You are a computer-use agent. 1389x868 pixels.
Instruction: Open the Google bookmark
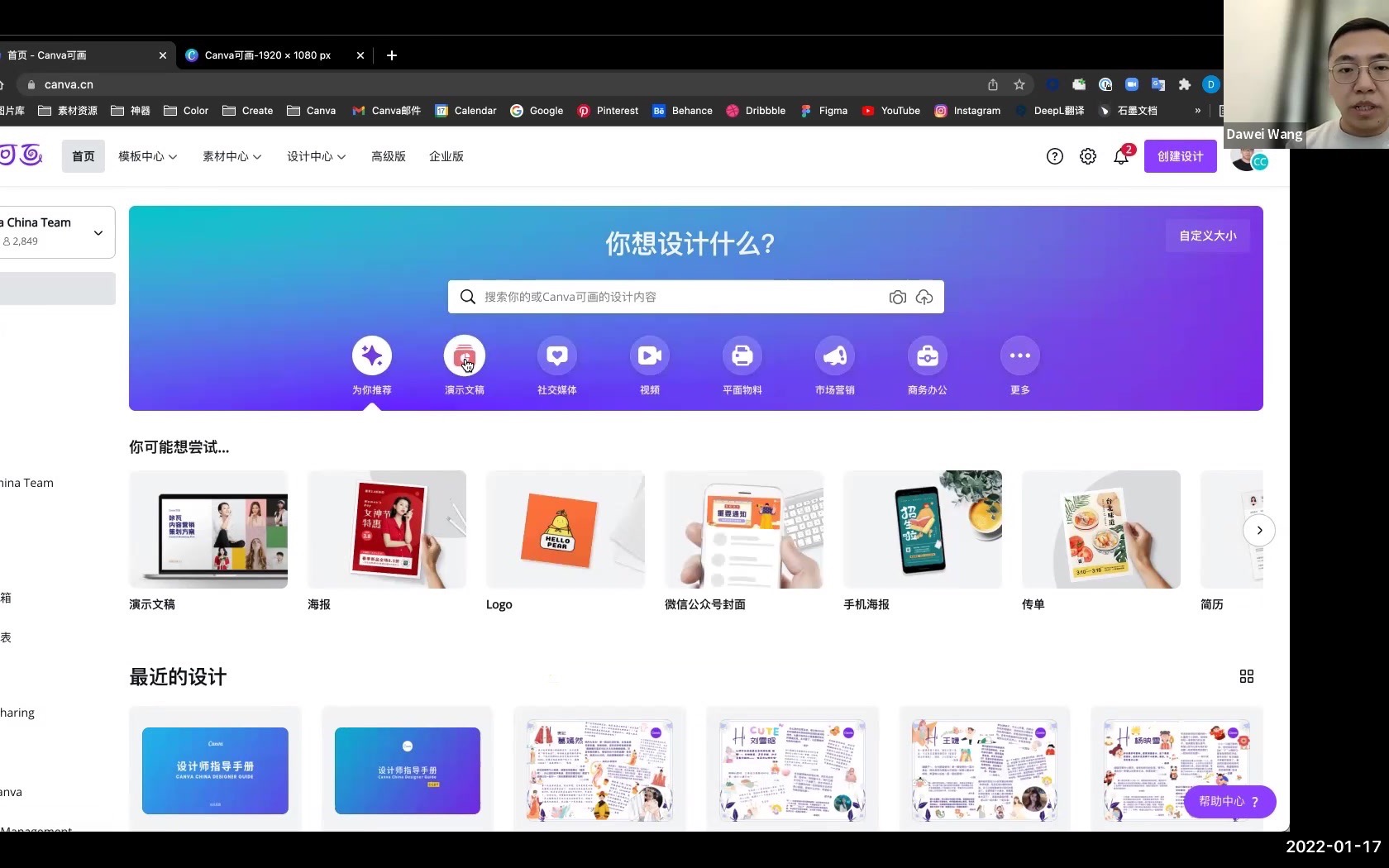(537, 111)
